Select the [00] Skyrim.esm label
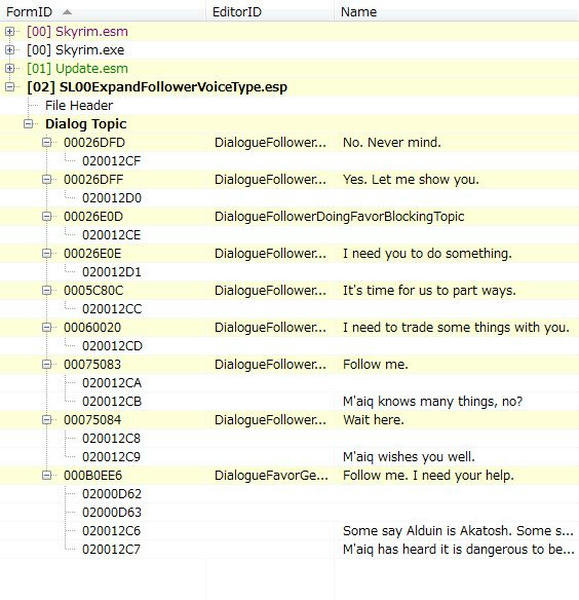 pyautogui.click(x=77, y=31)
